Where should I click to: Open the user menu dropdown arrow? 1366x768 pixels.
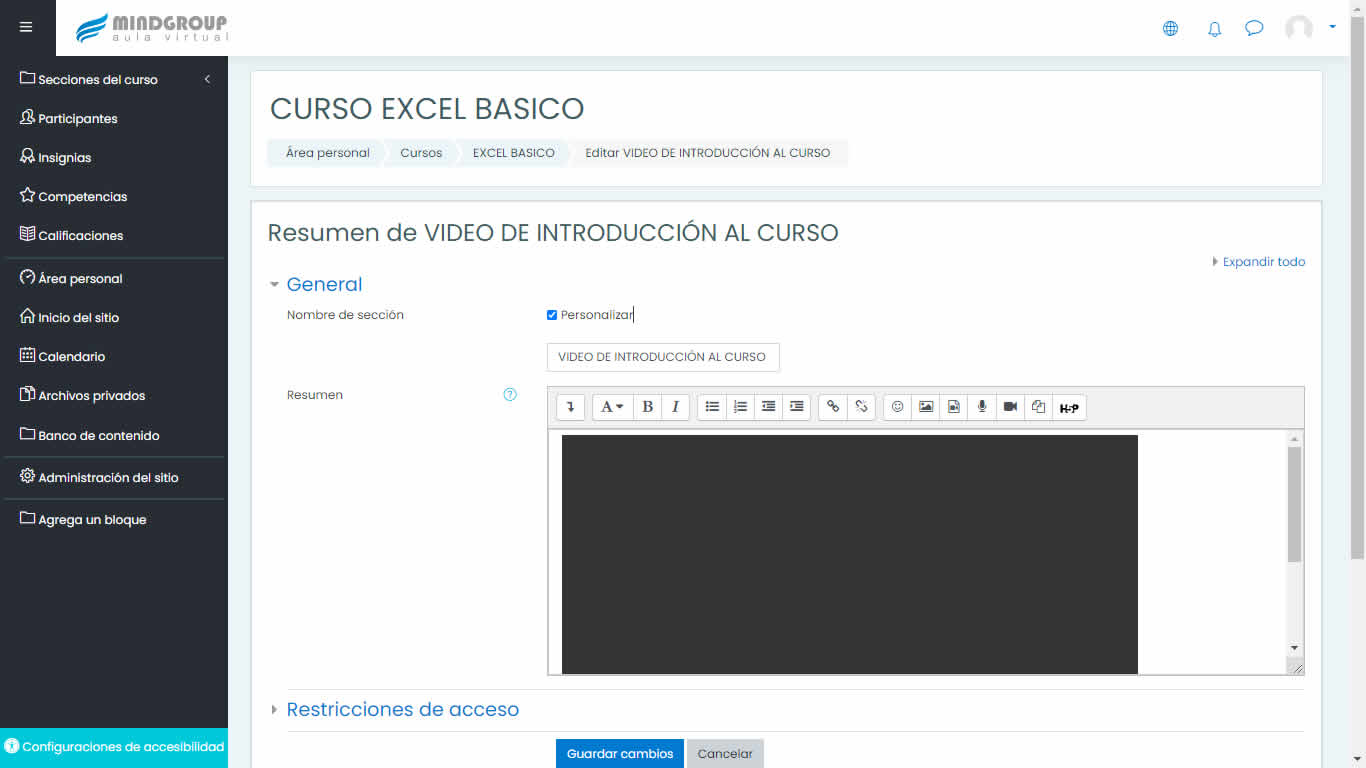(1332, 27)
